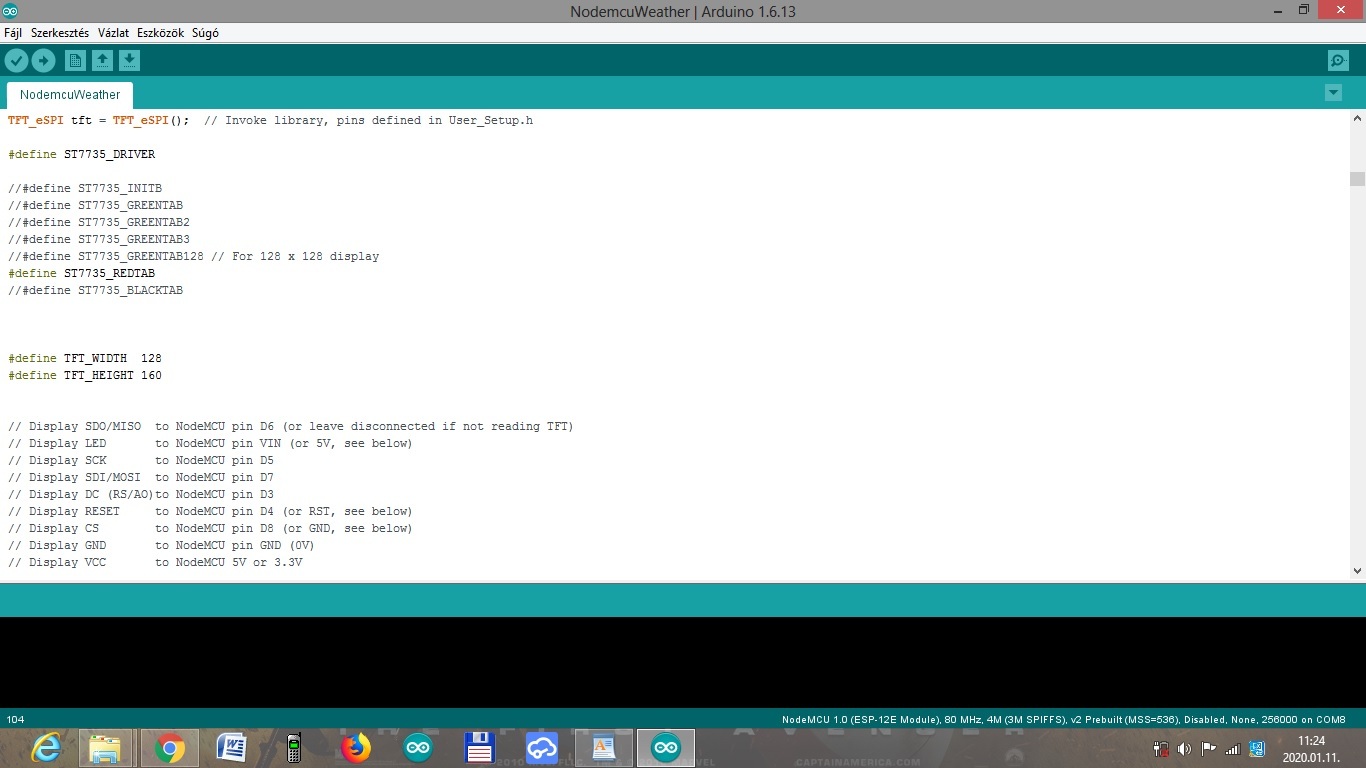This screenshot has width=1366, height=768.
Task: Click the #define TFT_WIDTH 128 line
Action: (85, 358)
